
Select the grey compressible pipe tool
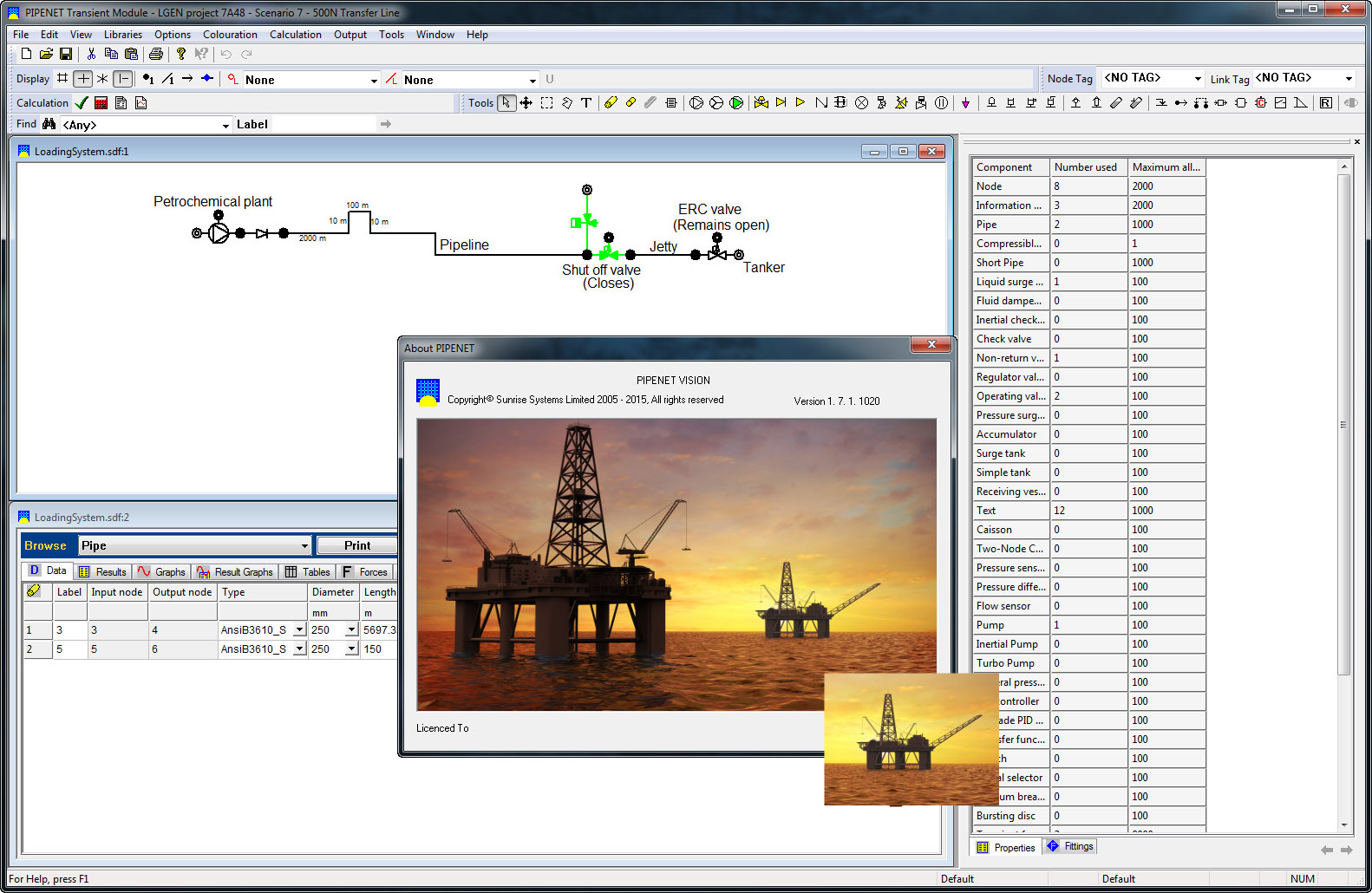[650, 102]
